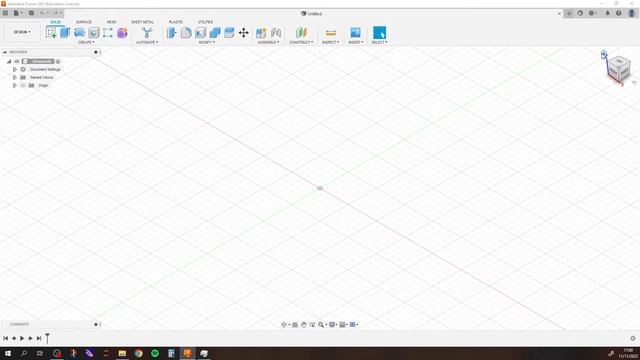Viewport: 640px width, 360px height.
Task: Select the Automated Modeling tool
Action: coord(147,33)
